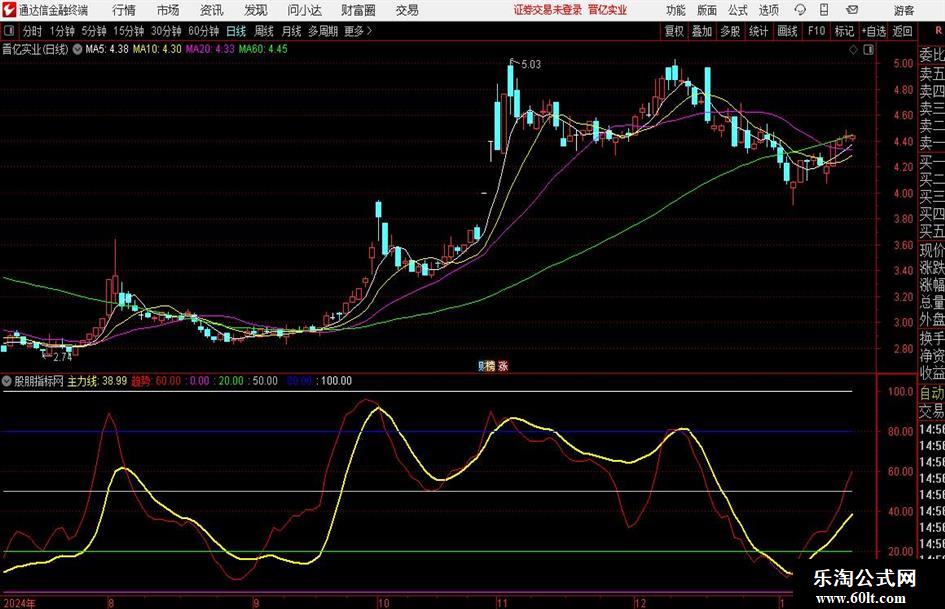Switch to the 15分钟 period
Viewport: 945px width, 609px height.
click(129, 31)
